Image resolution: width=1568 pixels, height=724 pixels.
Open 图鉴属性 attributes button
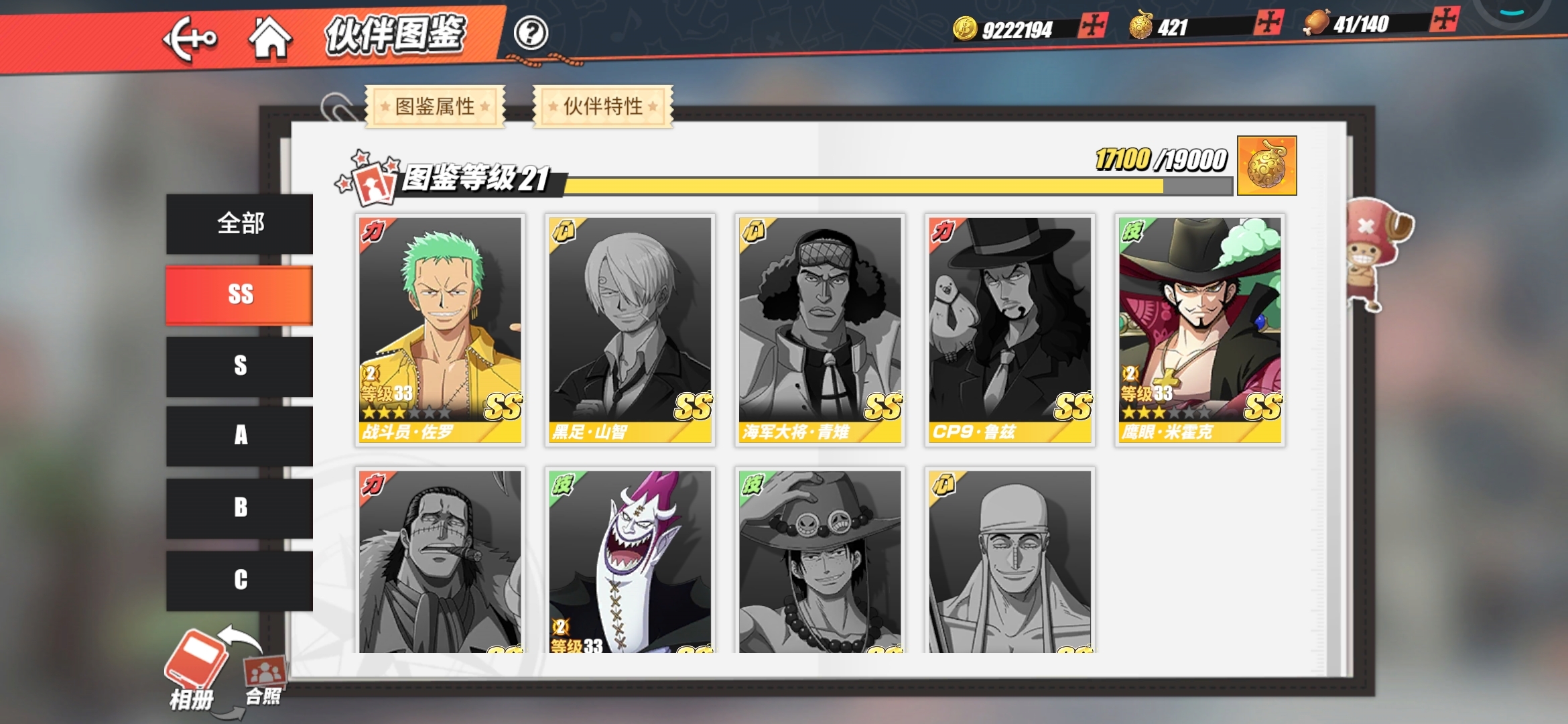(x=435, y=107)
